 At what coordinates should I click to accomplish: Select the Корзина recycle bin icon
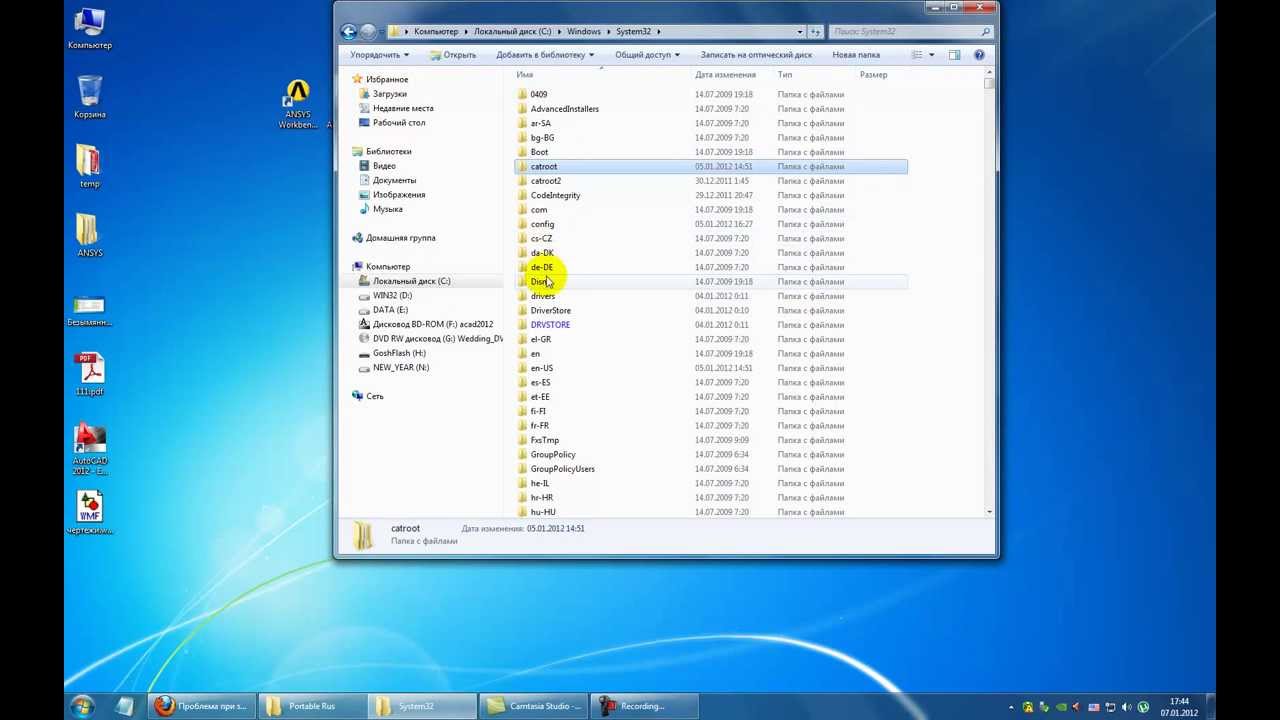click(x=90, y=97)
